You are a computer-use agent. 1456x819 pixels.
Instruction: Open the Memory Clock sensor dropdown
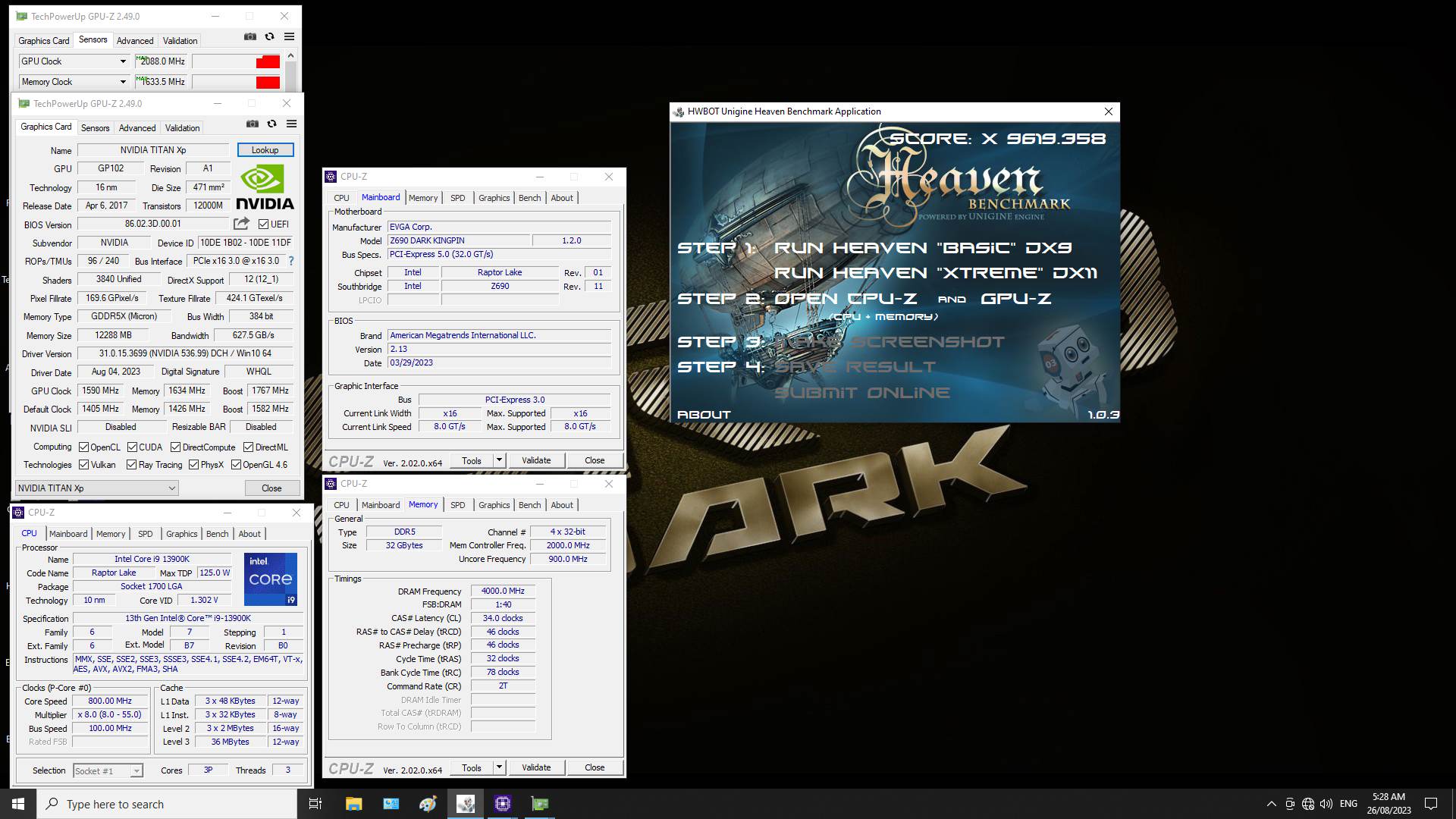(x=123, y=82)
